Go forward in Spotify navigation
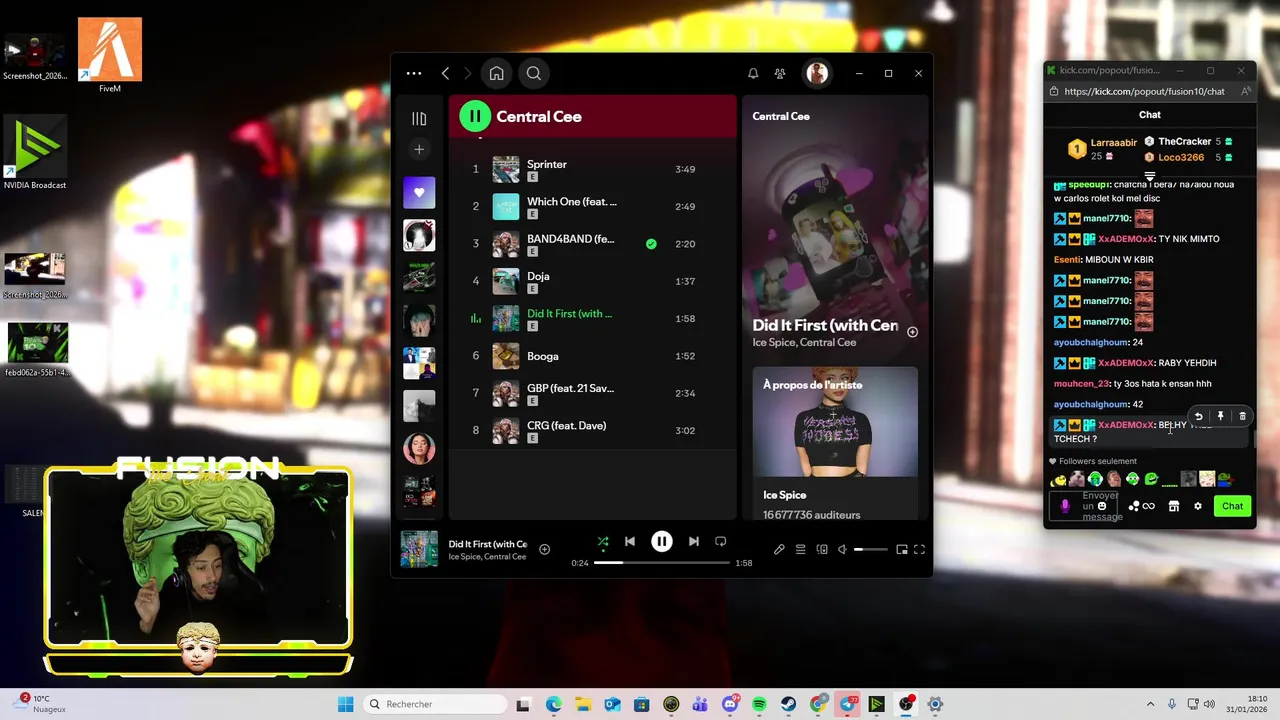 467,73
